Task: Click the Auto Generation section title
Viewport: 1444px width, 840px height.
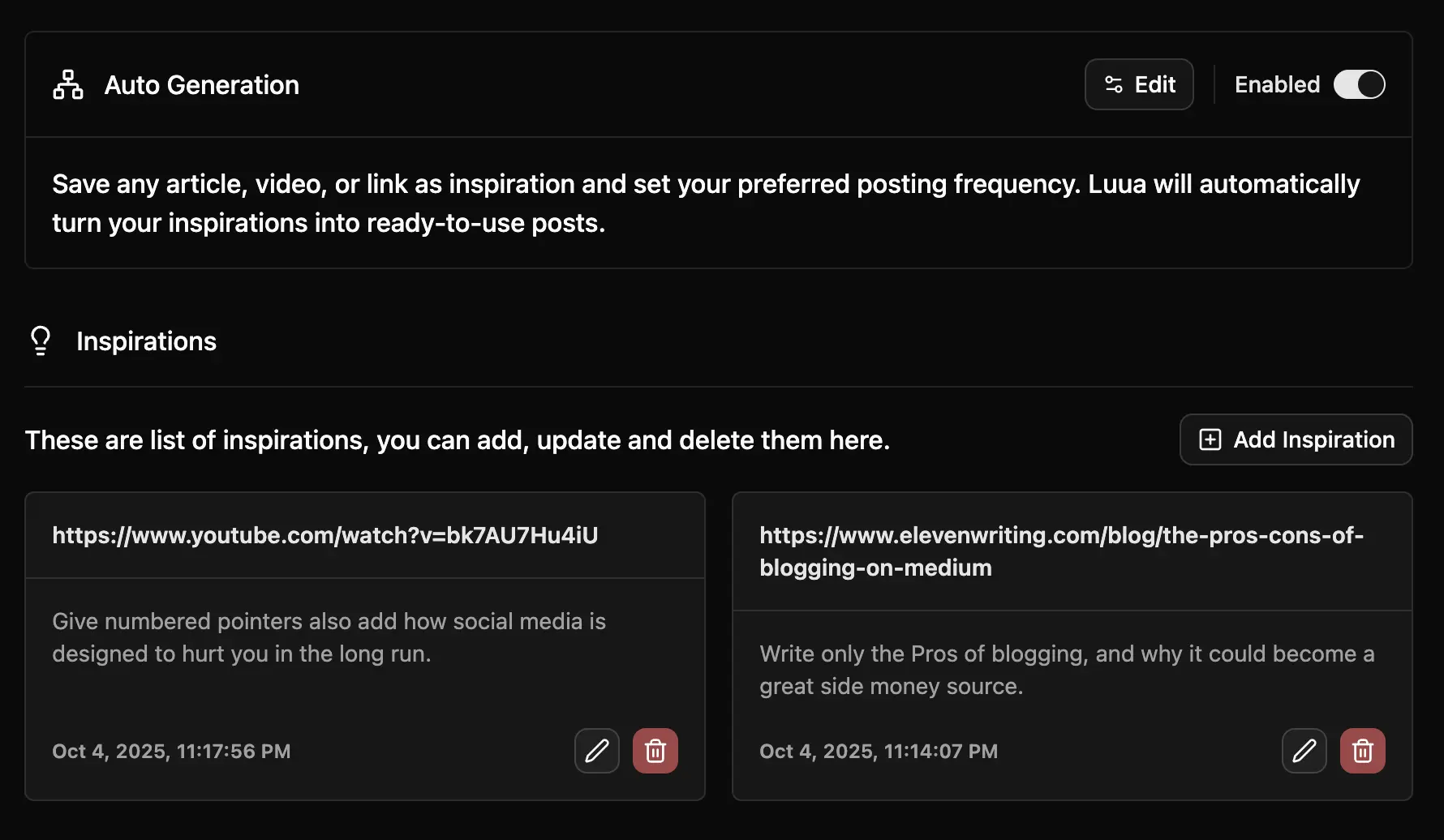Action: (201, 85)
